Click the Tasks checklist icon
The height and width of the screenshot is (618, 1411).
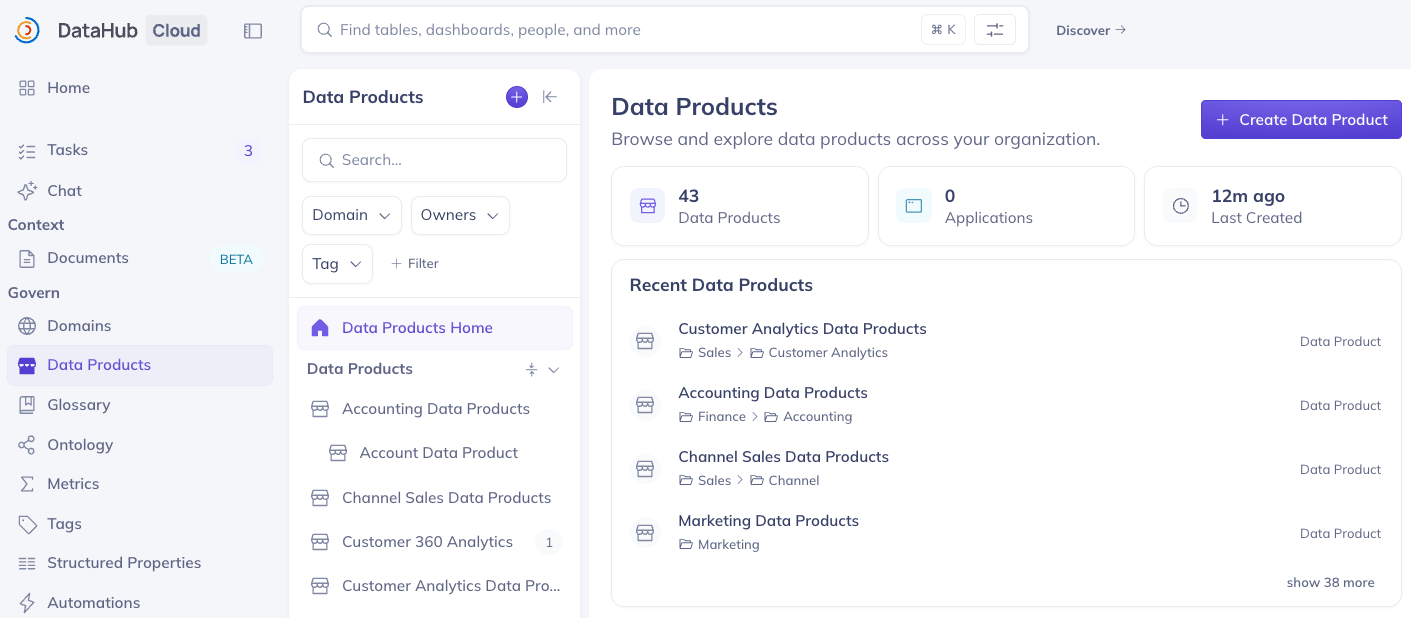click(27, 151)
